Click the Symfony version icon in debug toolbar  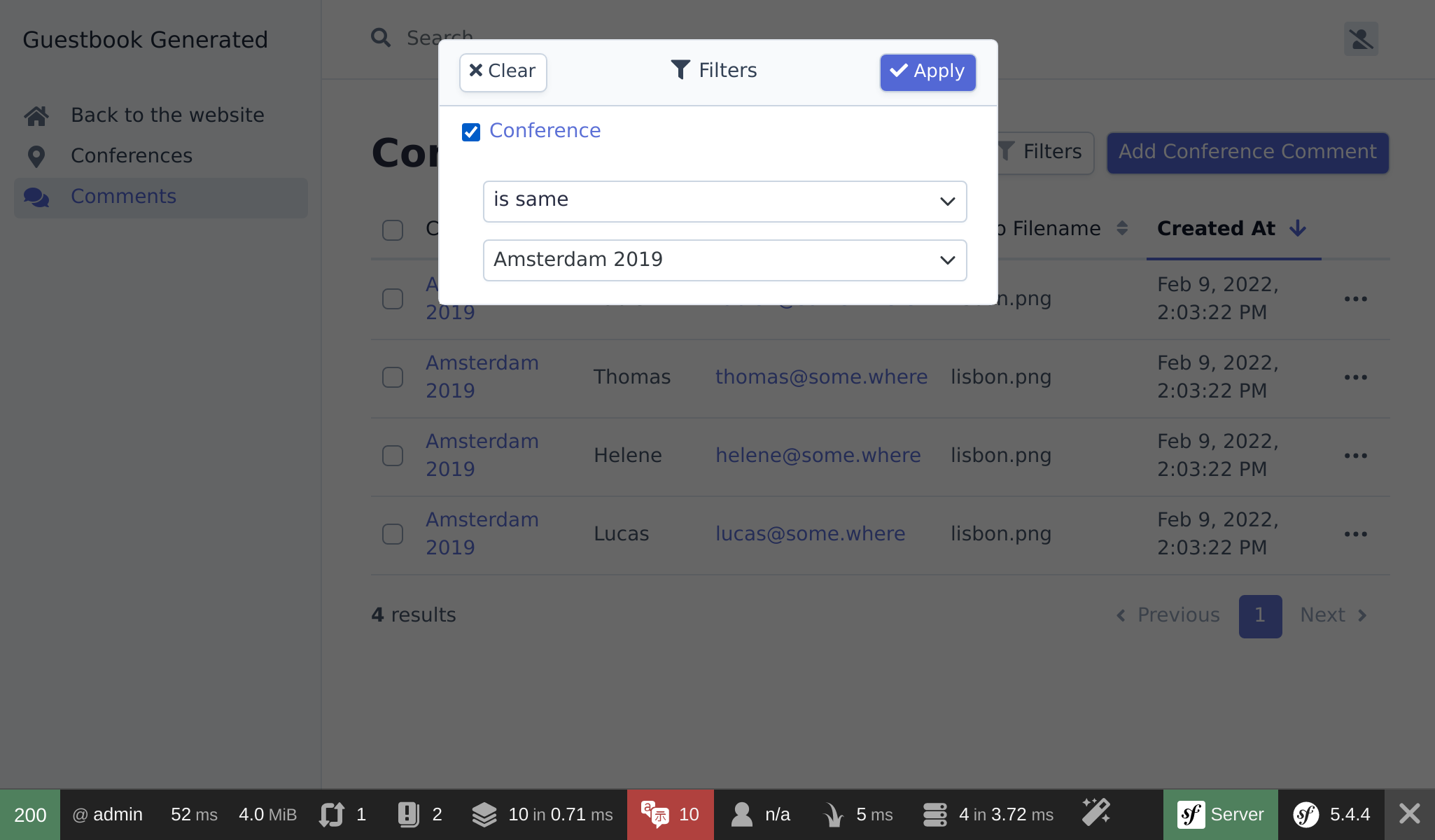pyautogui.click(x=1306, y=814)
